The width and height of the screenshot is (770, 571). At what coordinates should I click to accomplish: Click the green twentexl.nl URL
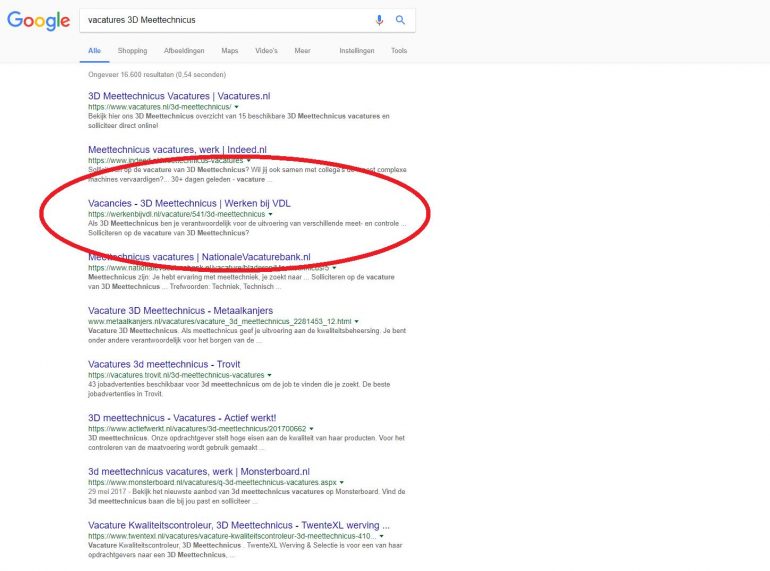pyautogui.click(x=232, y=536)
